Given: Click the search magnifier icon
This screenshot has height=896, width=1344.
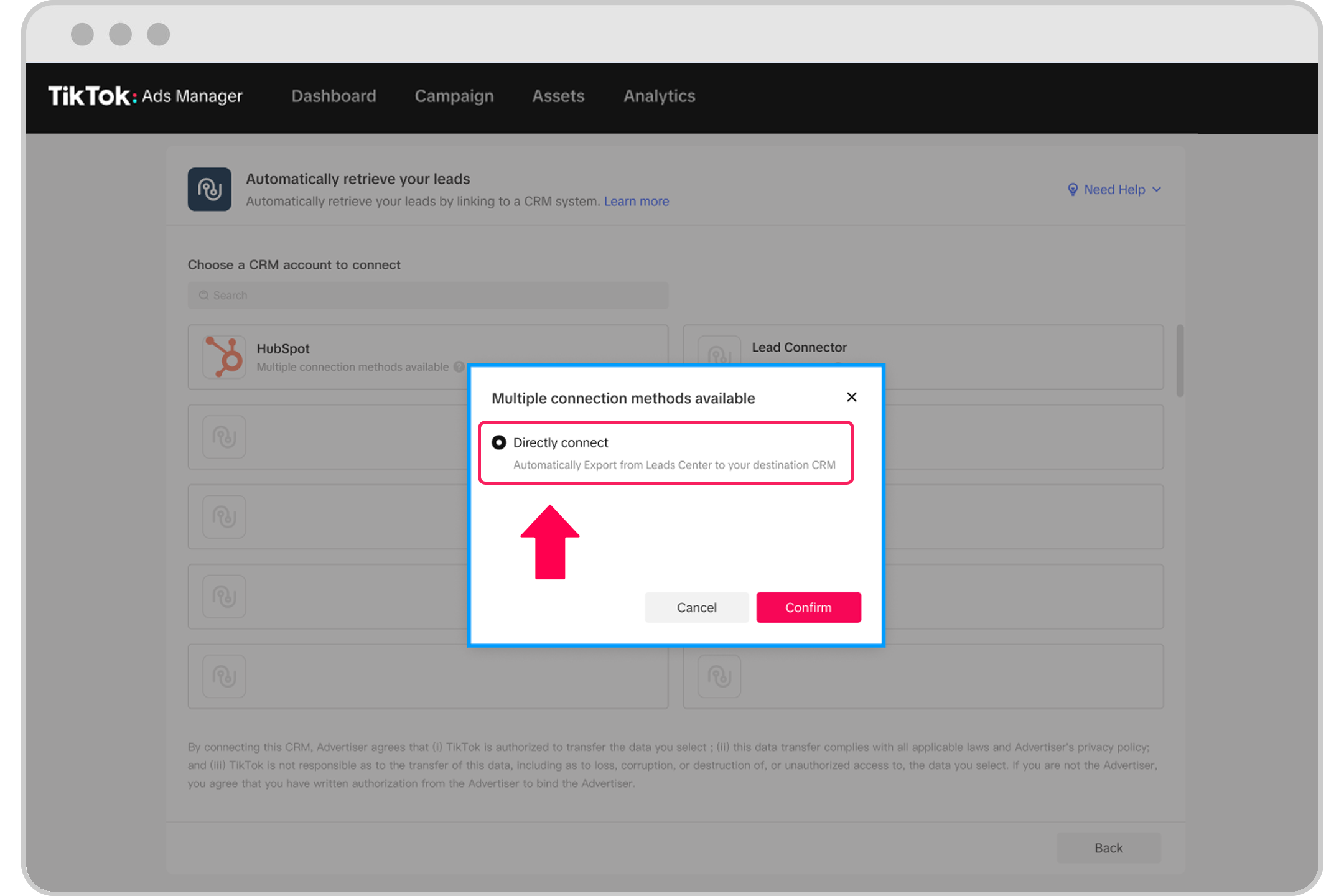Looking at the screenshot, I should click(x=203, y=296).
